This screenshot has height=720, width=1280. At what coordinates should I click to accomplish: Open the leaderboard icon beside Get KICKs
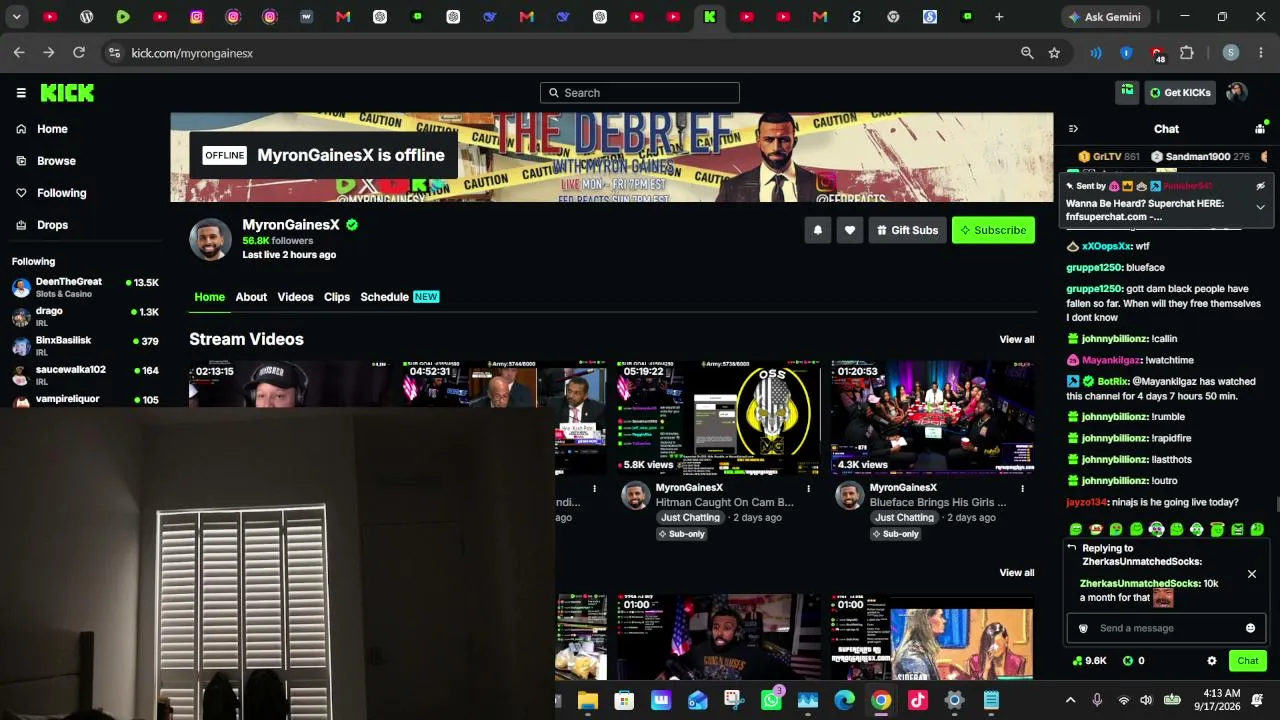coord(1127,92)
